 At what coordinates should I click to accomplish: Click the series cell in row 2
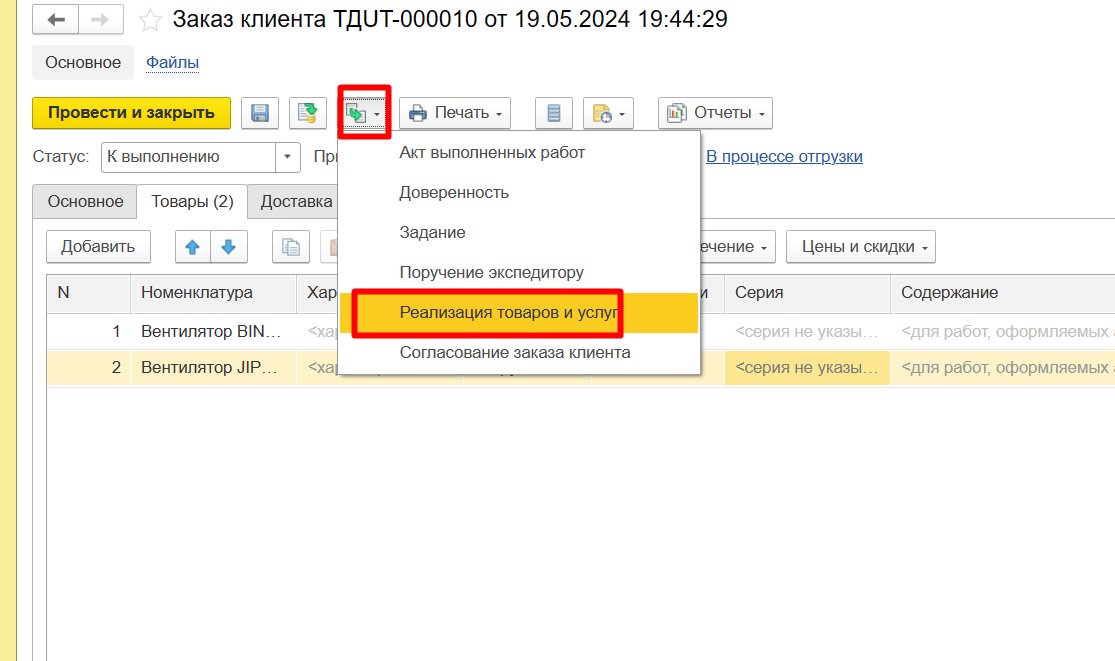tap(807, 368)
